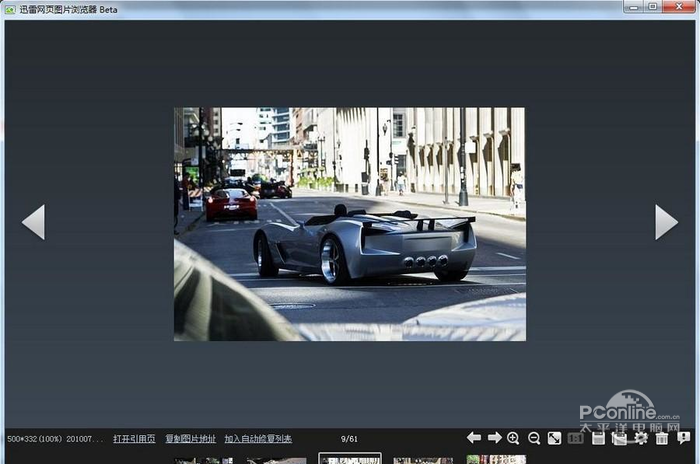Select the highlighted current thumbnail
Viewport: 700px width, 464px height.
(350, 458)
